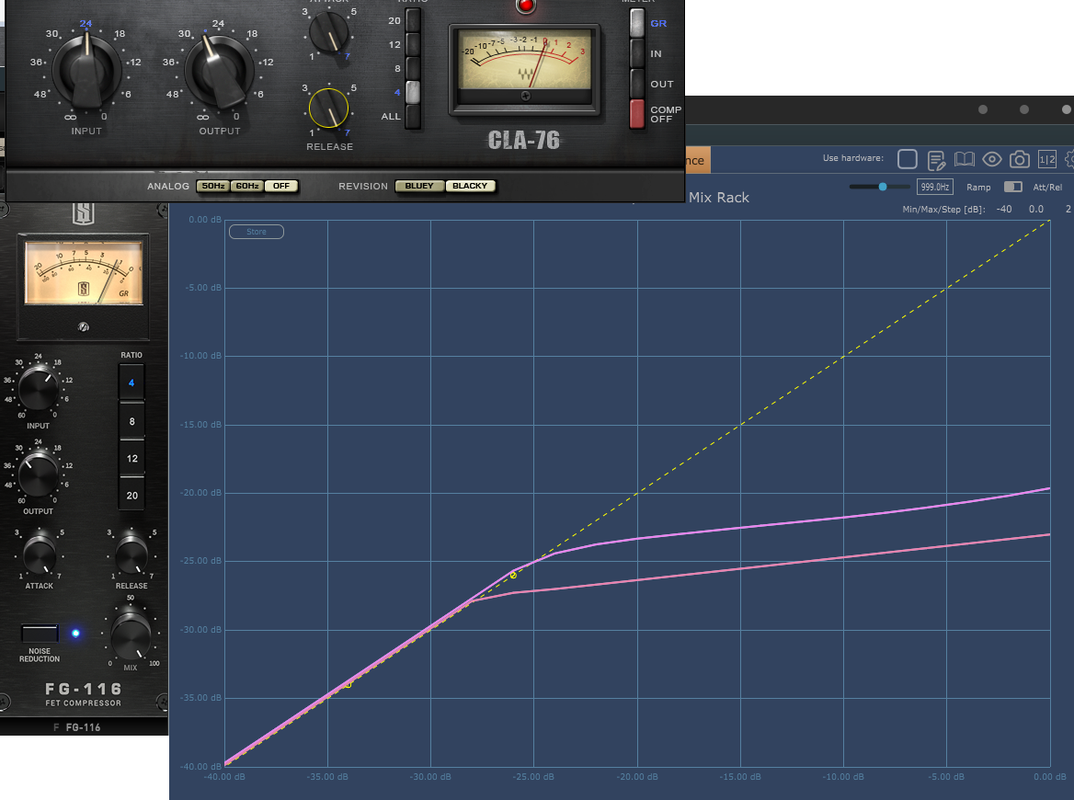Toggle the eye visibility icon
This screenshot has height=800, width=1074.
point(992,160)
